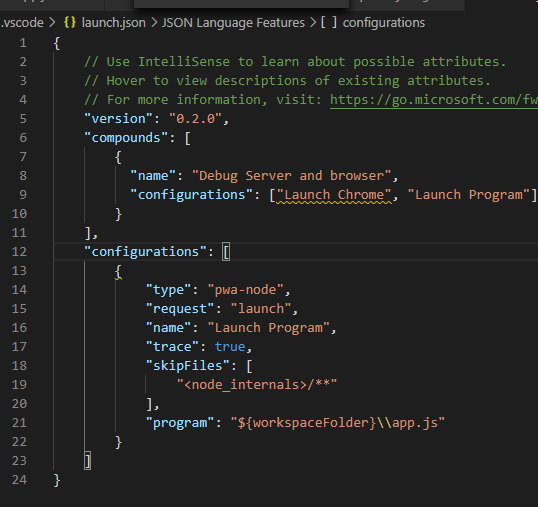Click the "0.2.0" version value

196,119
